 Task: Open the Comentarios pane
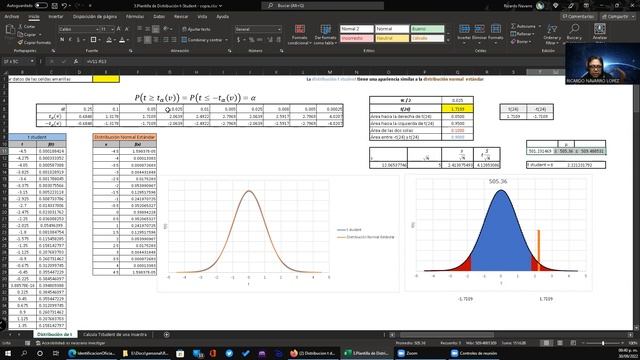[x=578, y=17]
